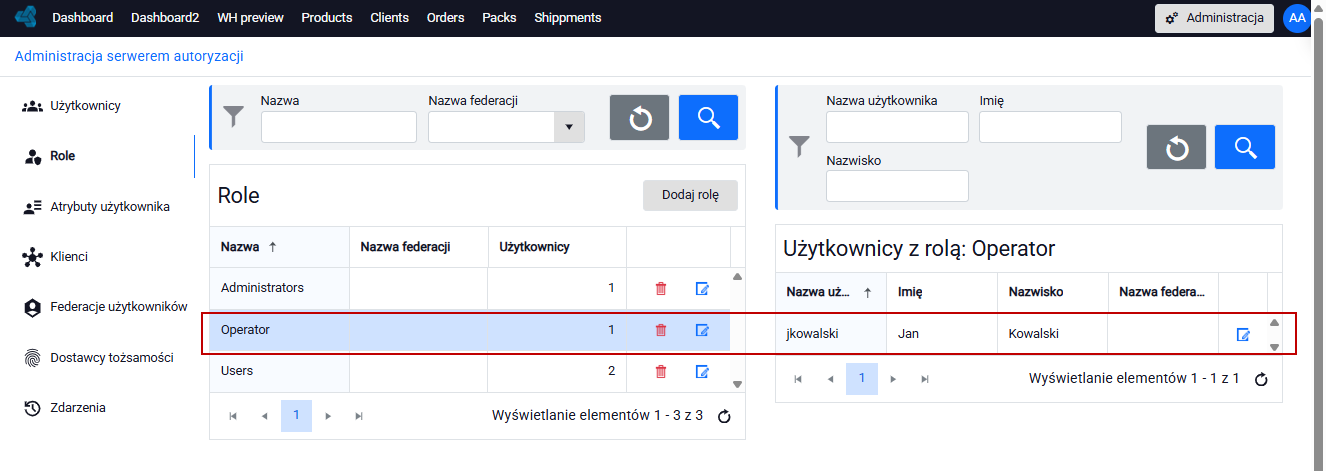Go to next page in users grid pager
This screenshot has width=1326, height=471.
click(893, 379)
